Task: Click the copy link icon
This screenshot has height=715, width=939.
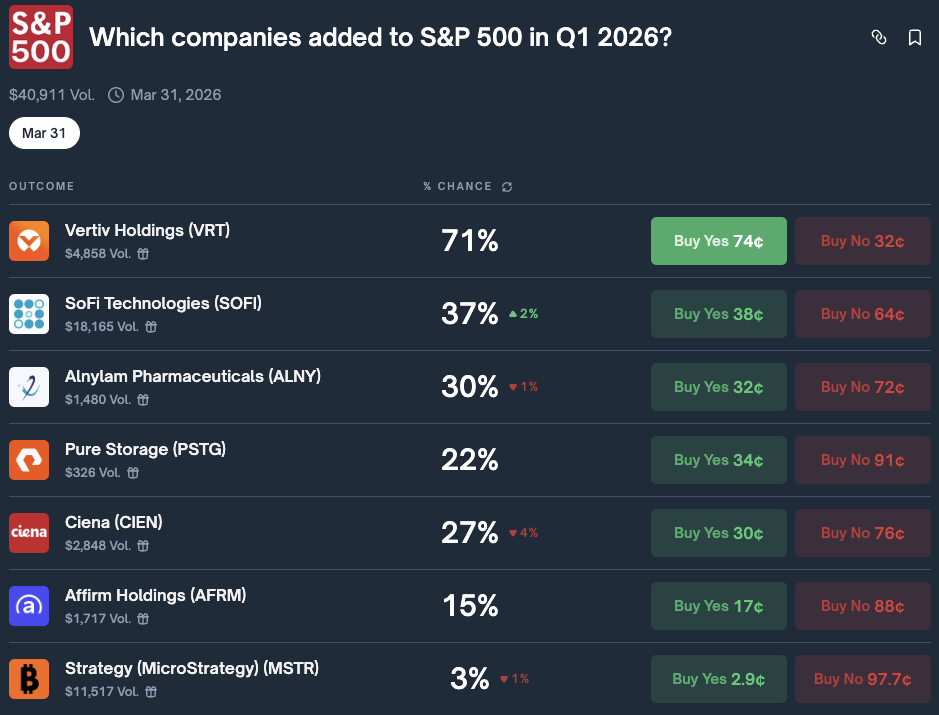Action: click(879, 38)
